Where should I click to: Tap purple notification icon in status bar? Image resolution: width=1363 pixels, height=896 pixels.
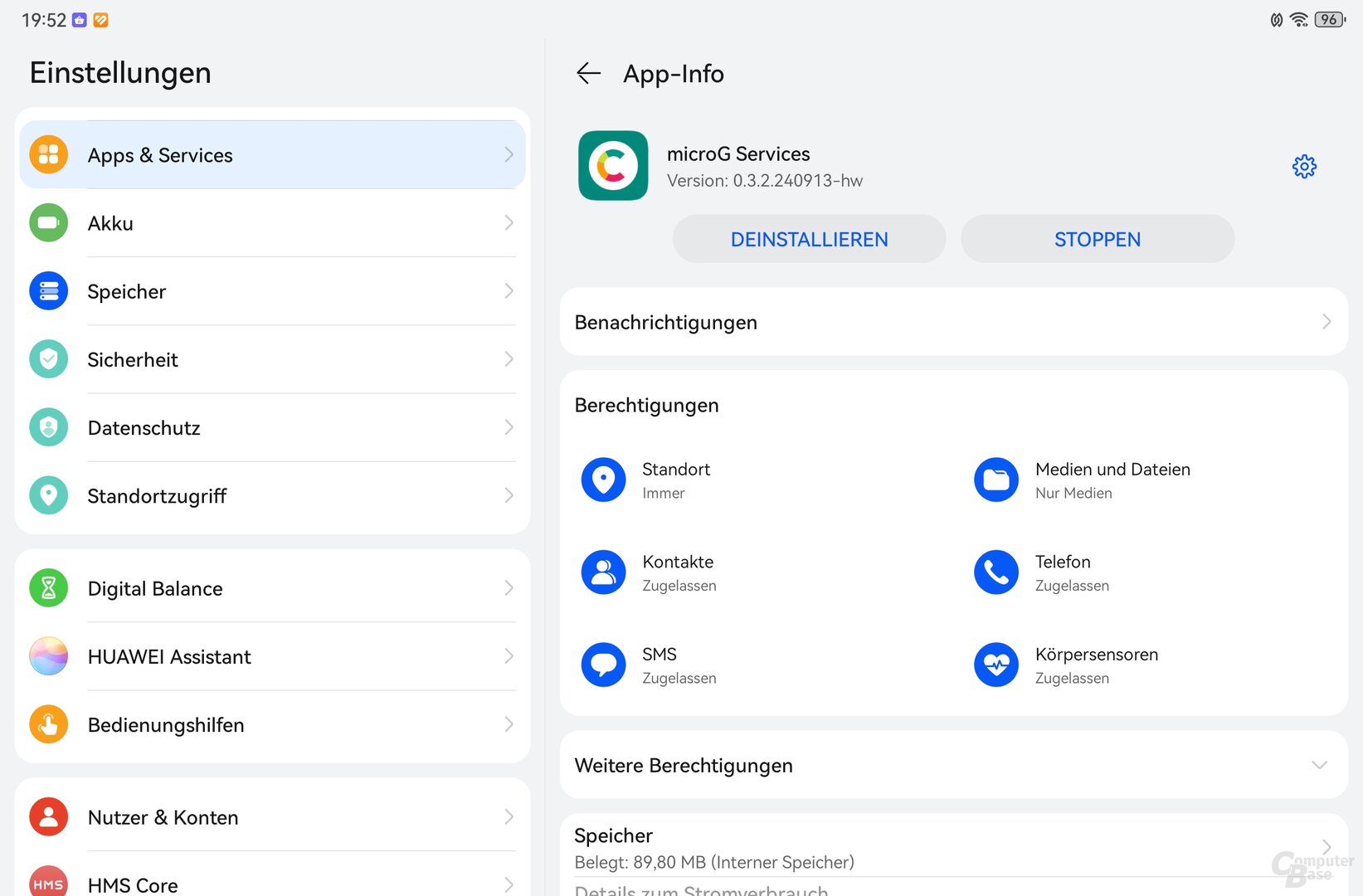(x=80, y=20)
